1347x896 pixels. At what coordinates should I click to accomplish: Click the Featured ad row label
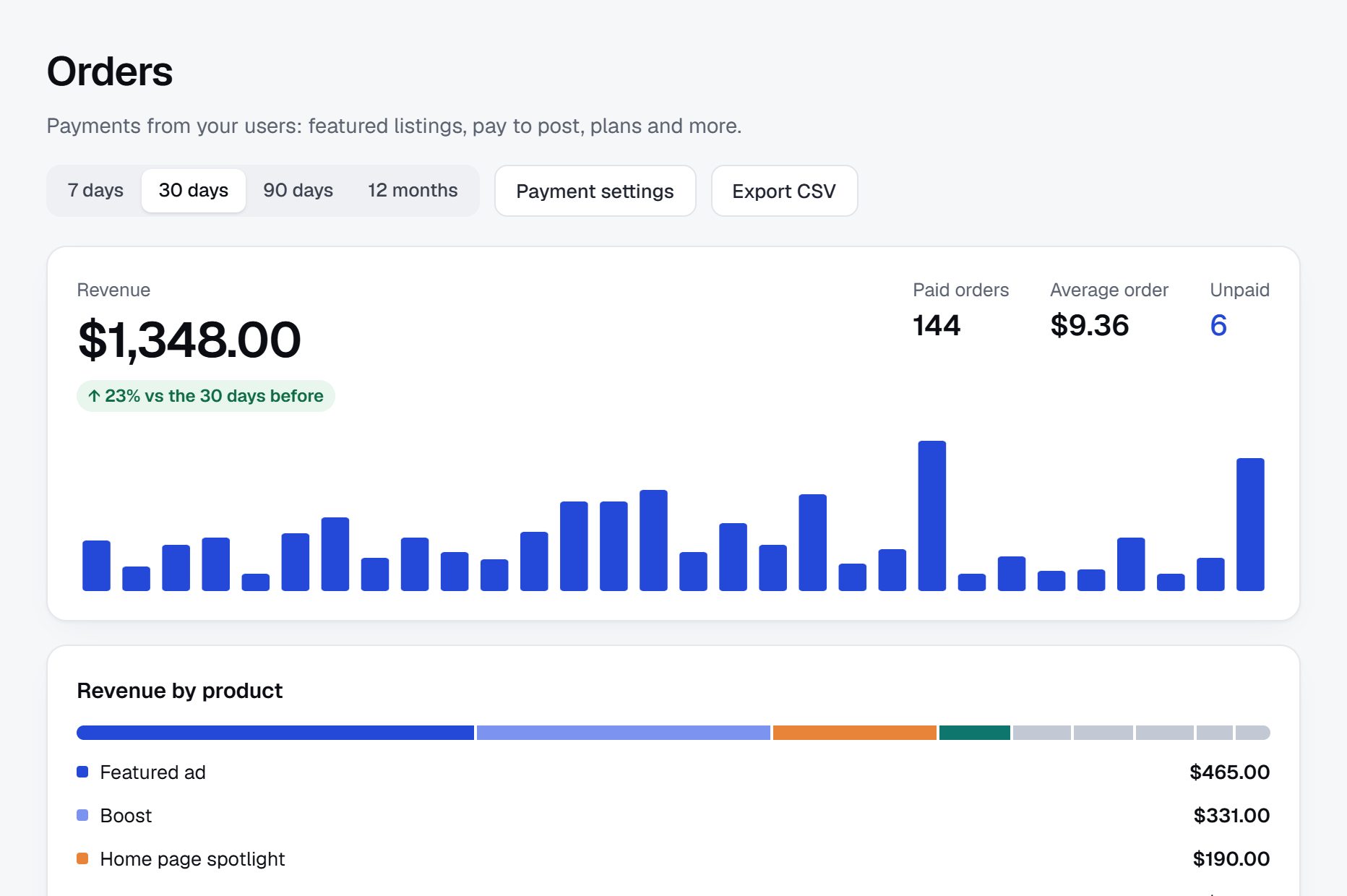[x=152, y=772]
